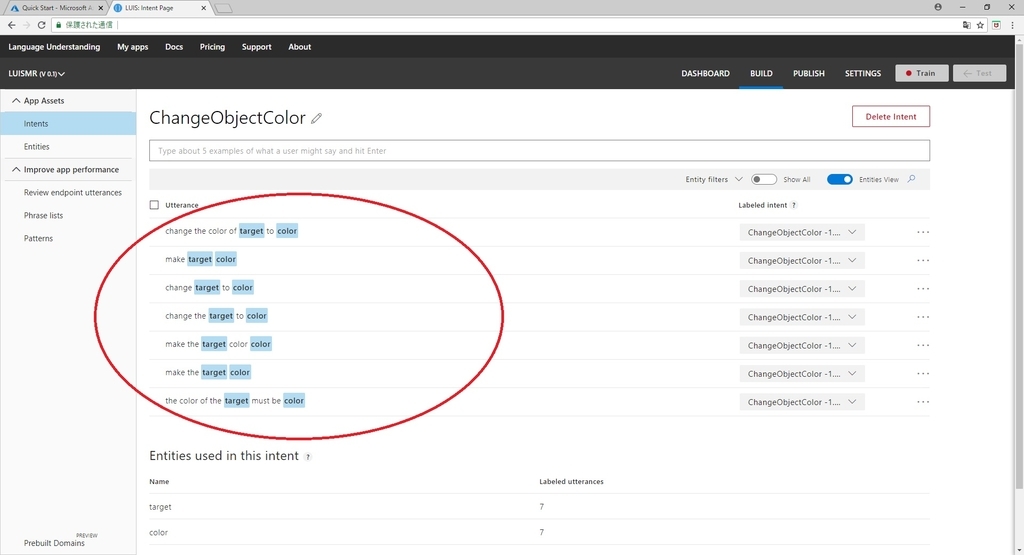1024x555 pixels.
Task: Open Patterns in sidebar
Action: click(x=38, y=238)
